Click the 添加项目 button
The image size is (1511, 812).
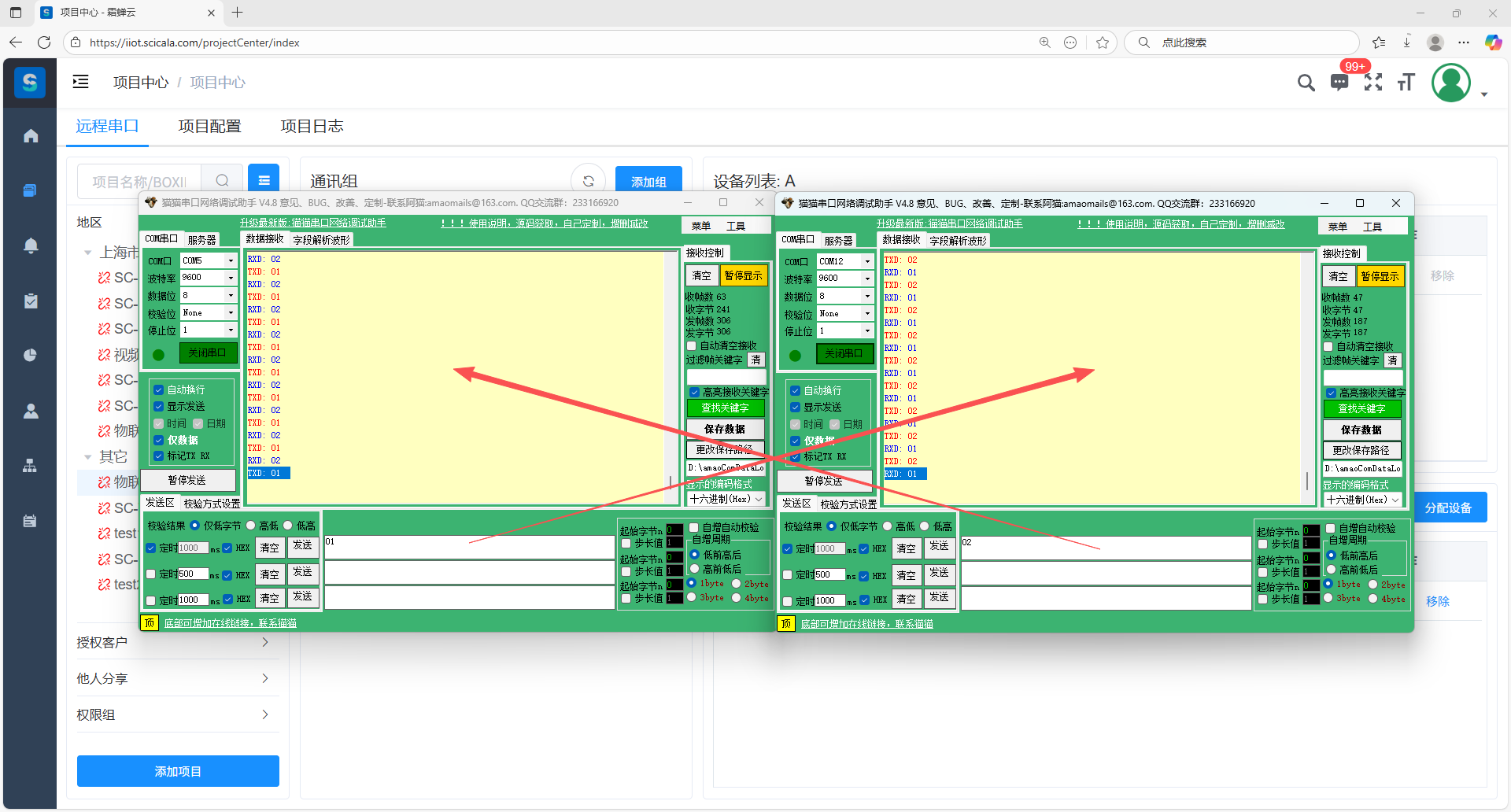[178, 771]
